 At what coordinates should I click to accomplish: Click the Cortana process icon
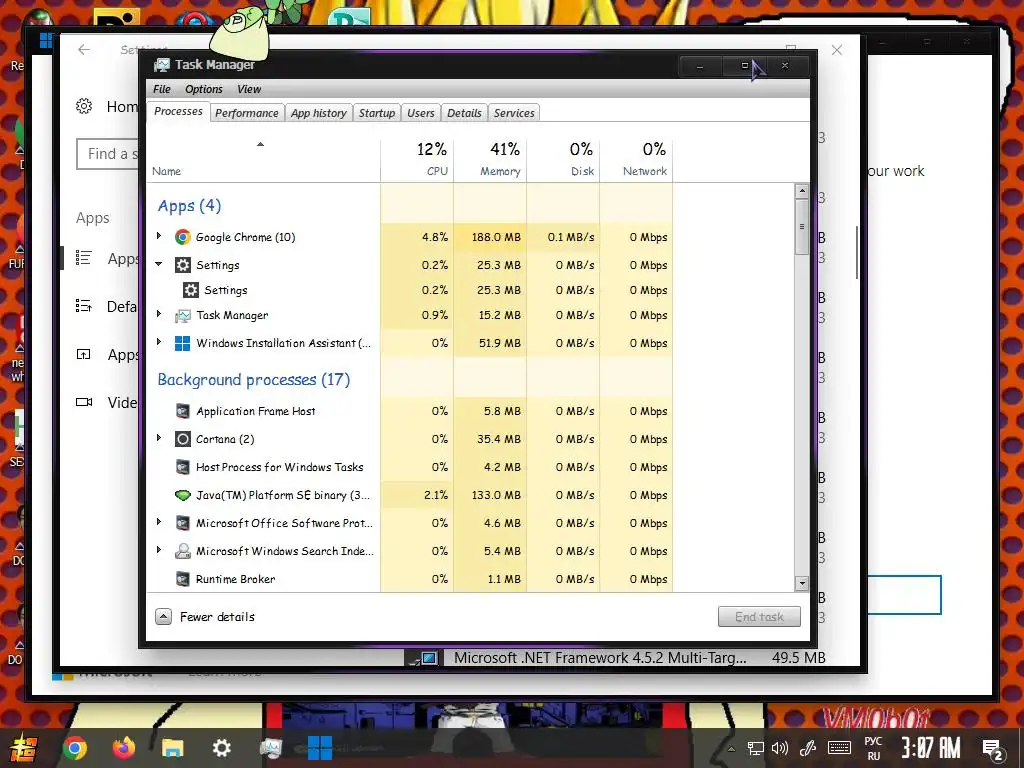click(x=183, y=439)
